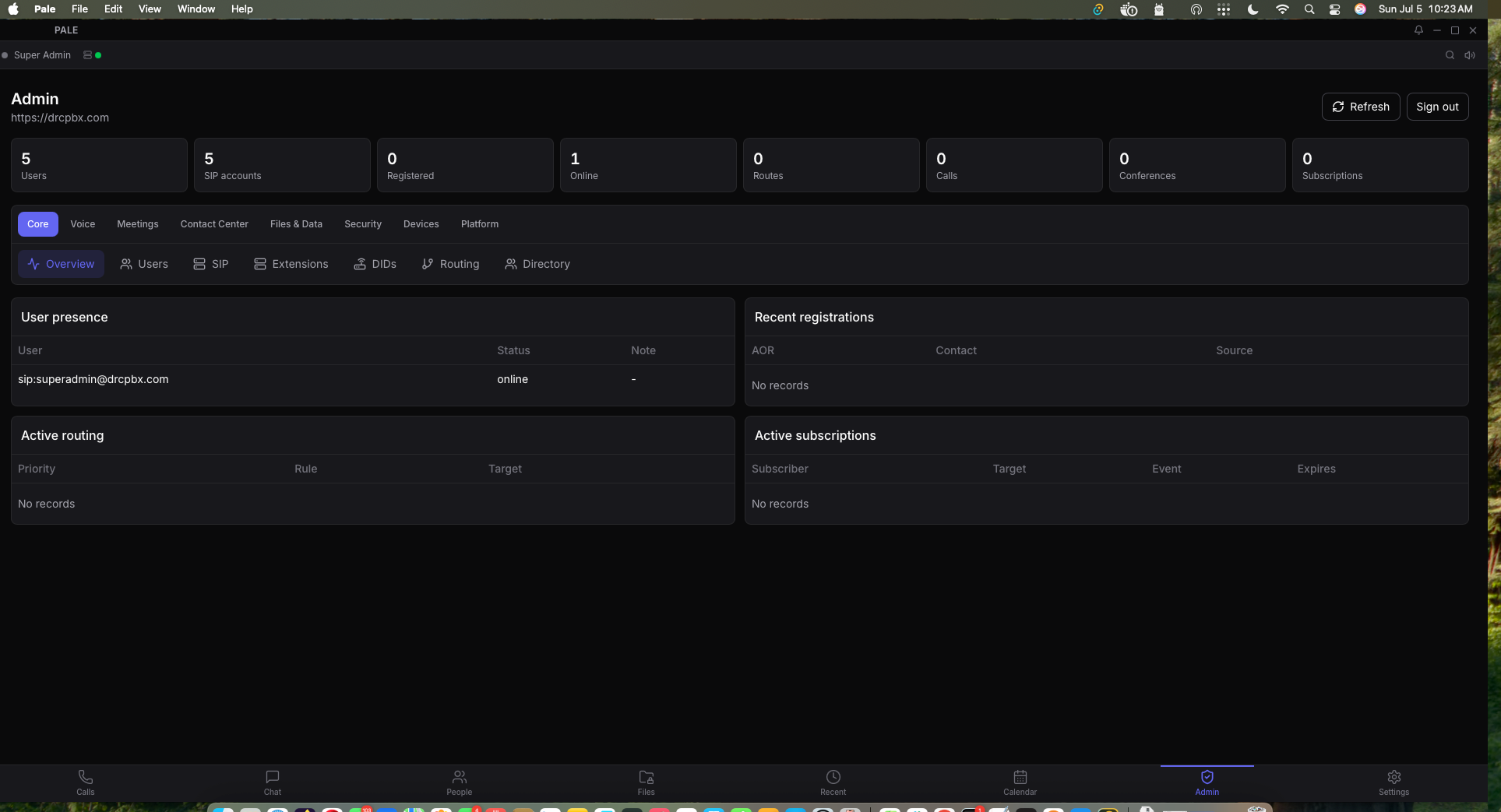This screenshot has width=1501, height=812.
Task: Click the headphones icon in menu bar
Action: coord(1196,9)
